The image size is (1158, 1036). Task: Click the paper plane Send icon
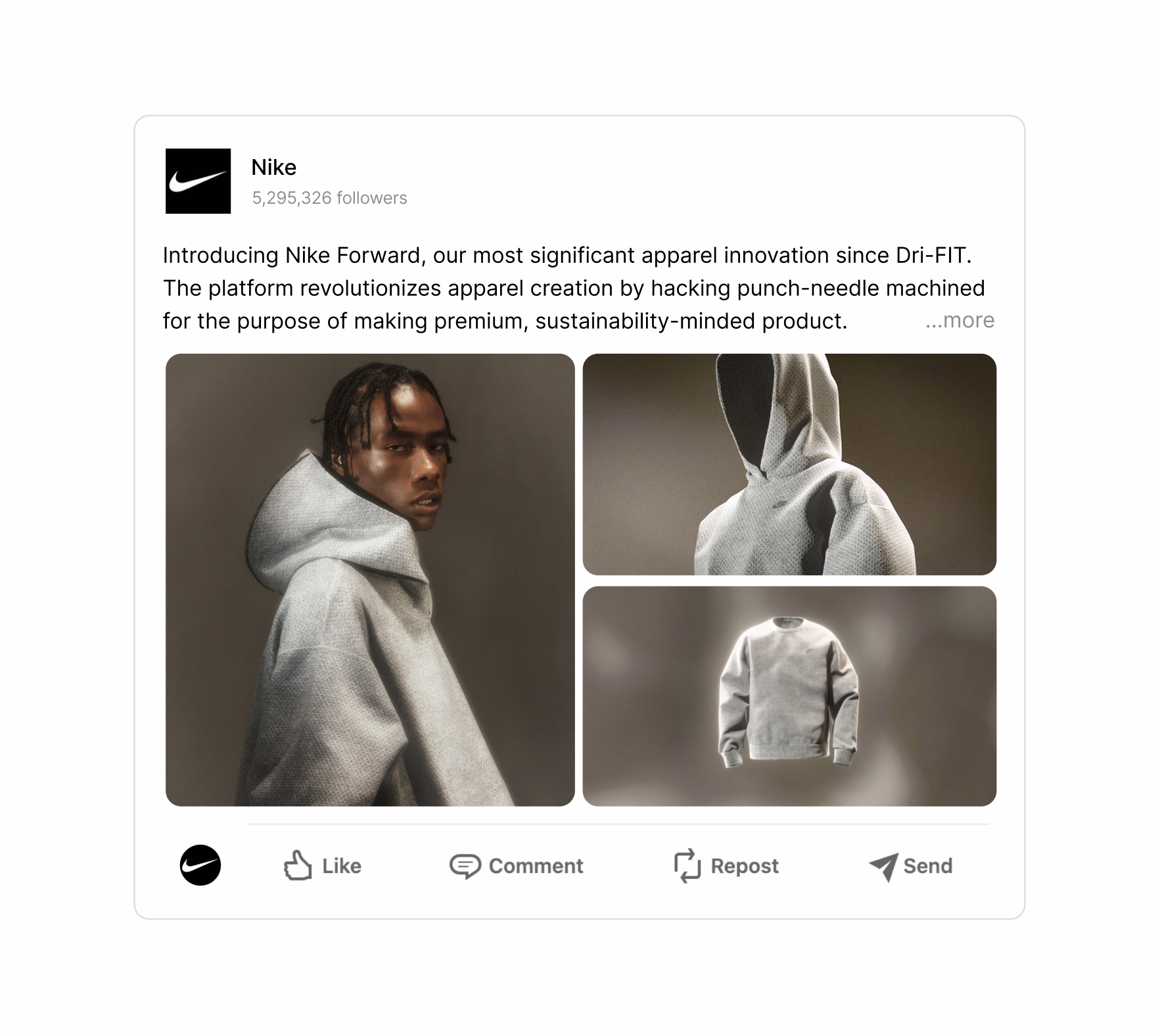pyautogui.click(x=883, y=867)
